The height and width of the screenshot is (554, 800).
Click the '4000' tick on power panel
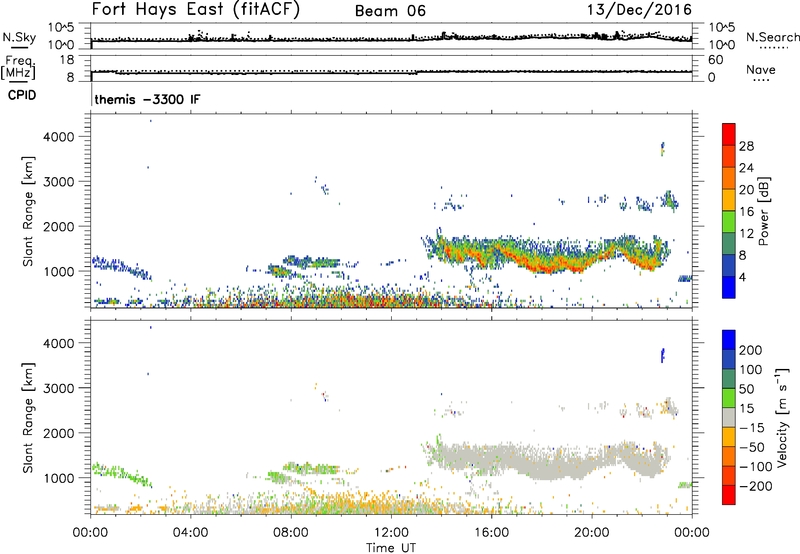click(59, 137)
